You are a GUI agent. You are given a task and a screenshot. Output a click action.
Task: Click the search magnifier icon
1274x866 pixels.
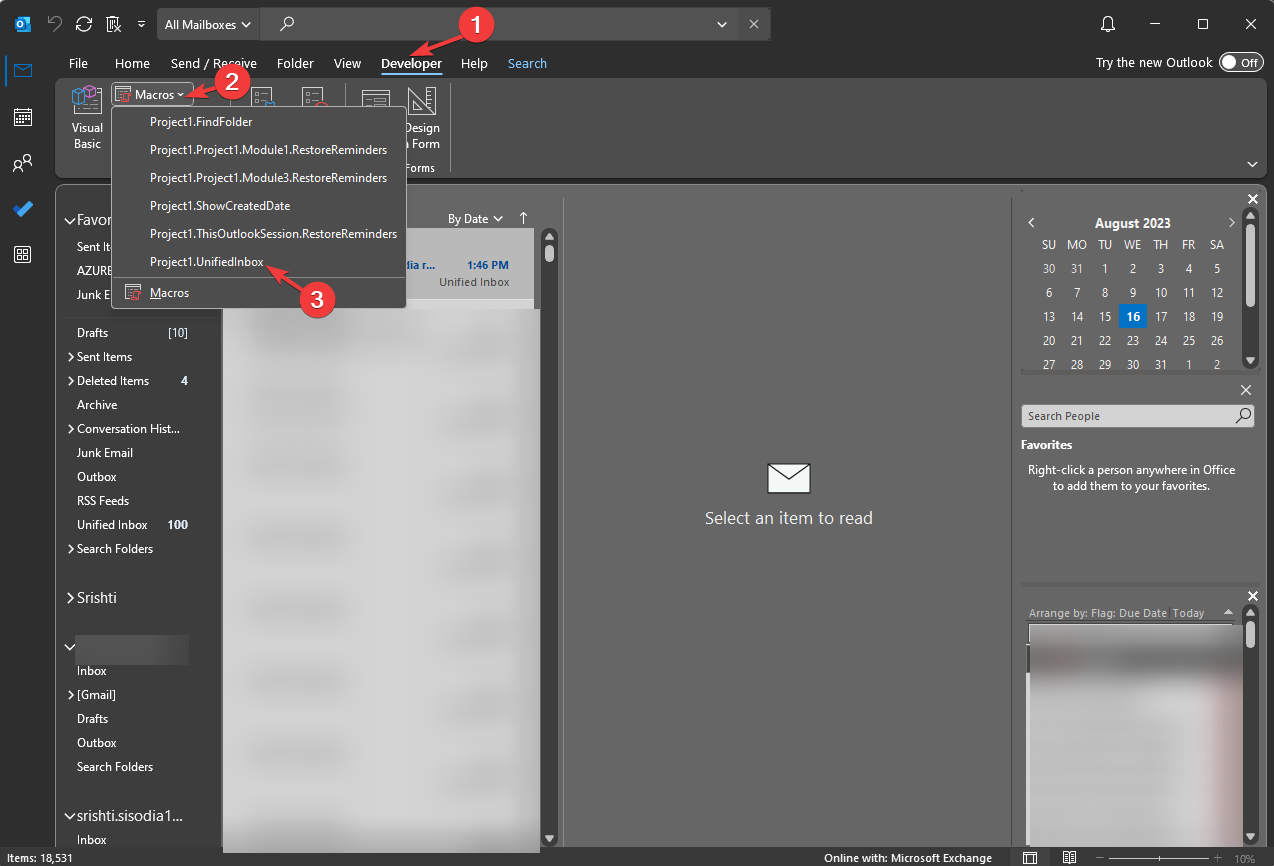click(x=287, y=23)
